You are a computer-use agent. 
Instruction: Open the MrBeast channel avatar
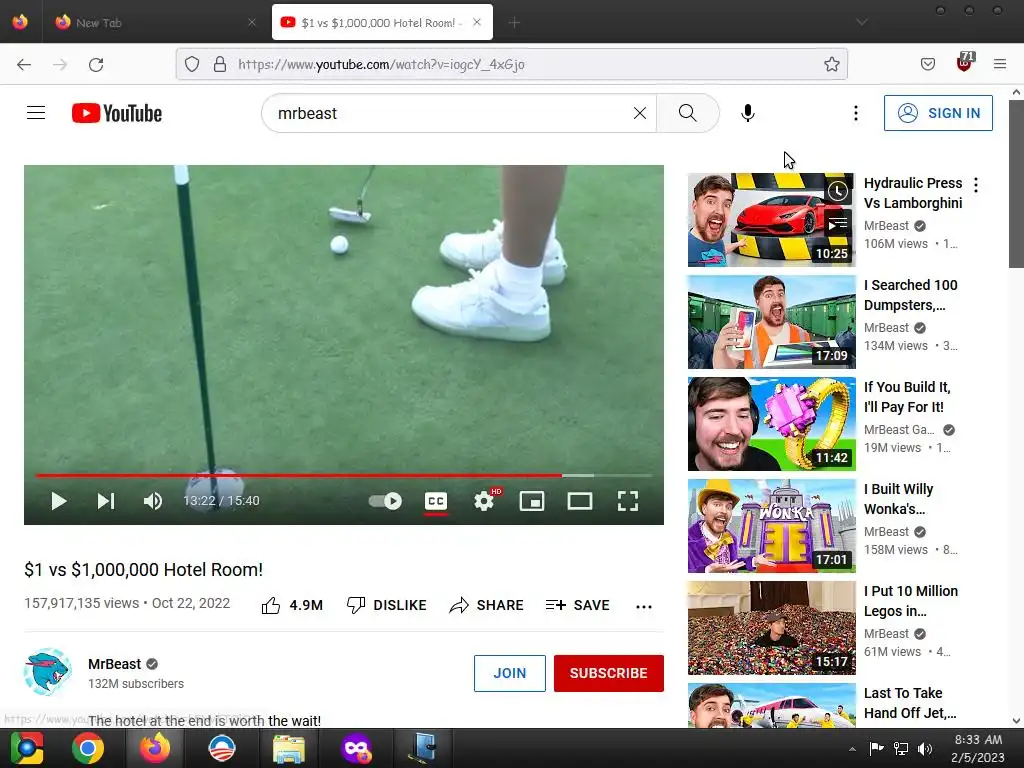(x=48, y=672)
